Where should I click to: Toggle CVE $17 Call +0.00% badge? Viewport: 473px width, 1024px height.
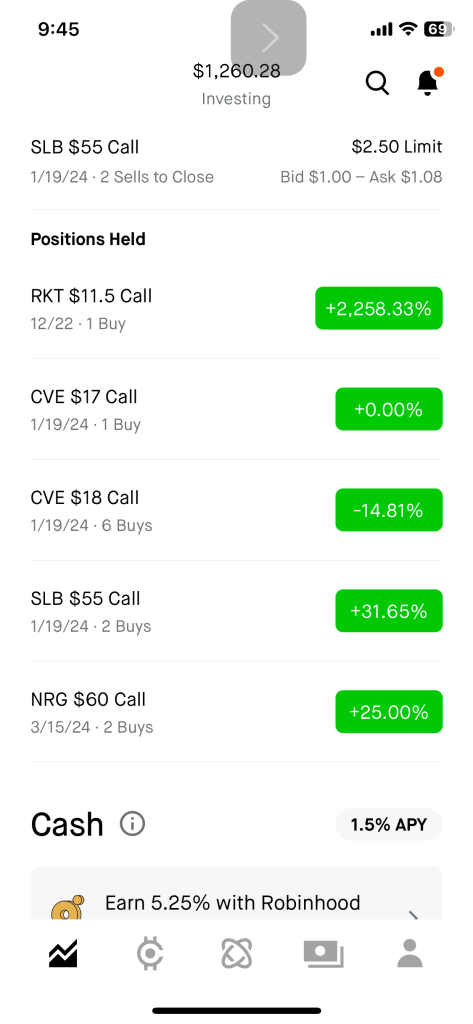click(389, 409)
